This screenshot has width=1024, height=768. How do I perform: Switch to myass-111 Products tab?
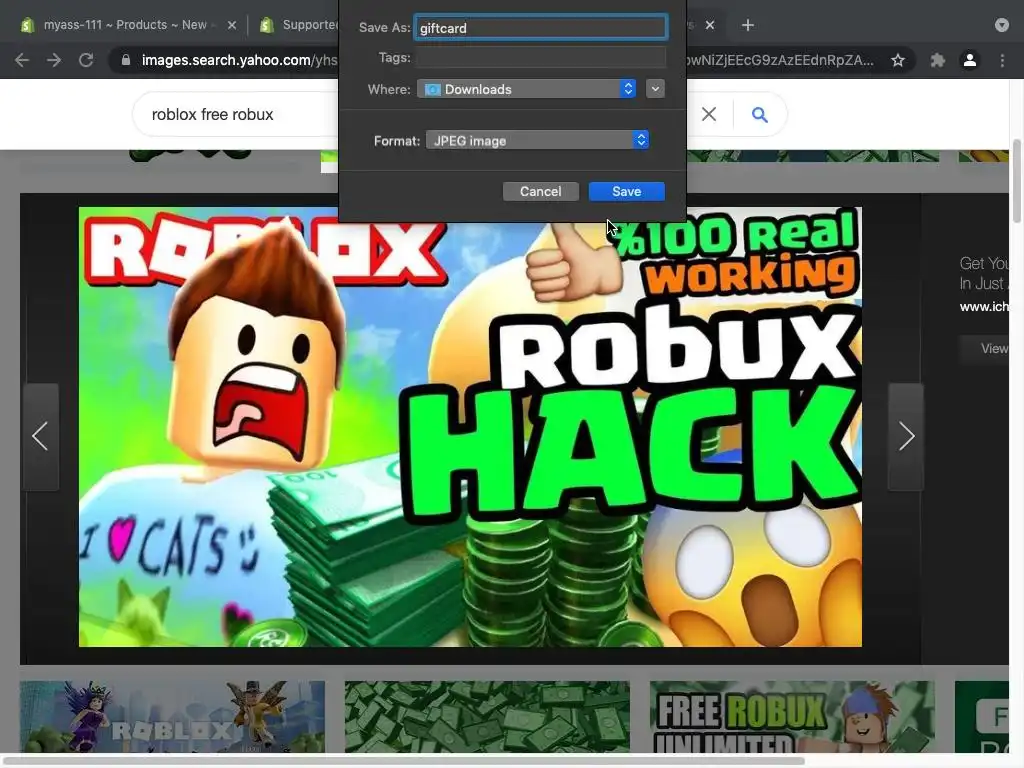point(124,25)
